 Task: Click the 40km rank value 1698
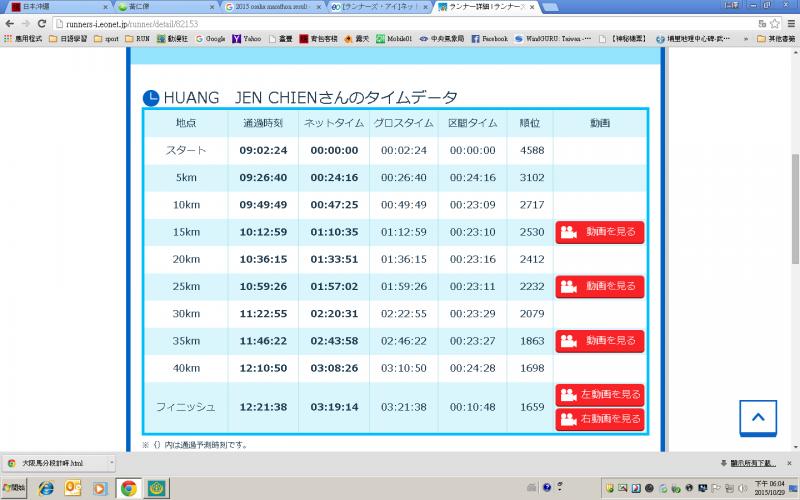point(532,368)
